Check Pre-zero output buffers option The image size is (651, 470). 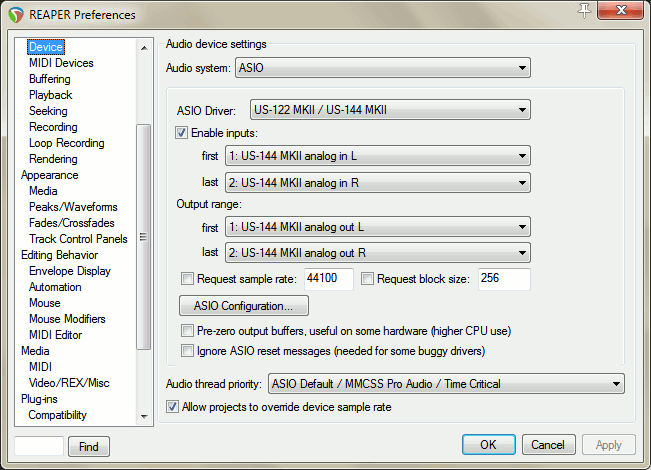tap(187, 331)
